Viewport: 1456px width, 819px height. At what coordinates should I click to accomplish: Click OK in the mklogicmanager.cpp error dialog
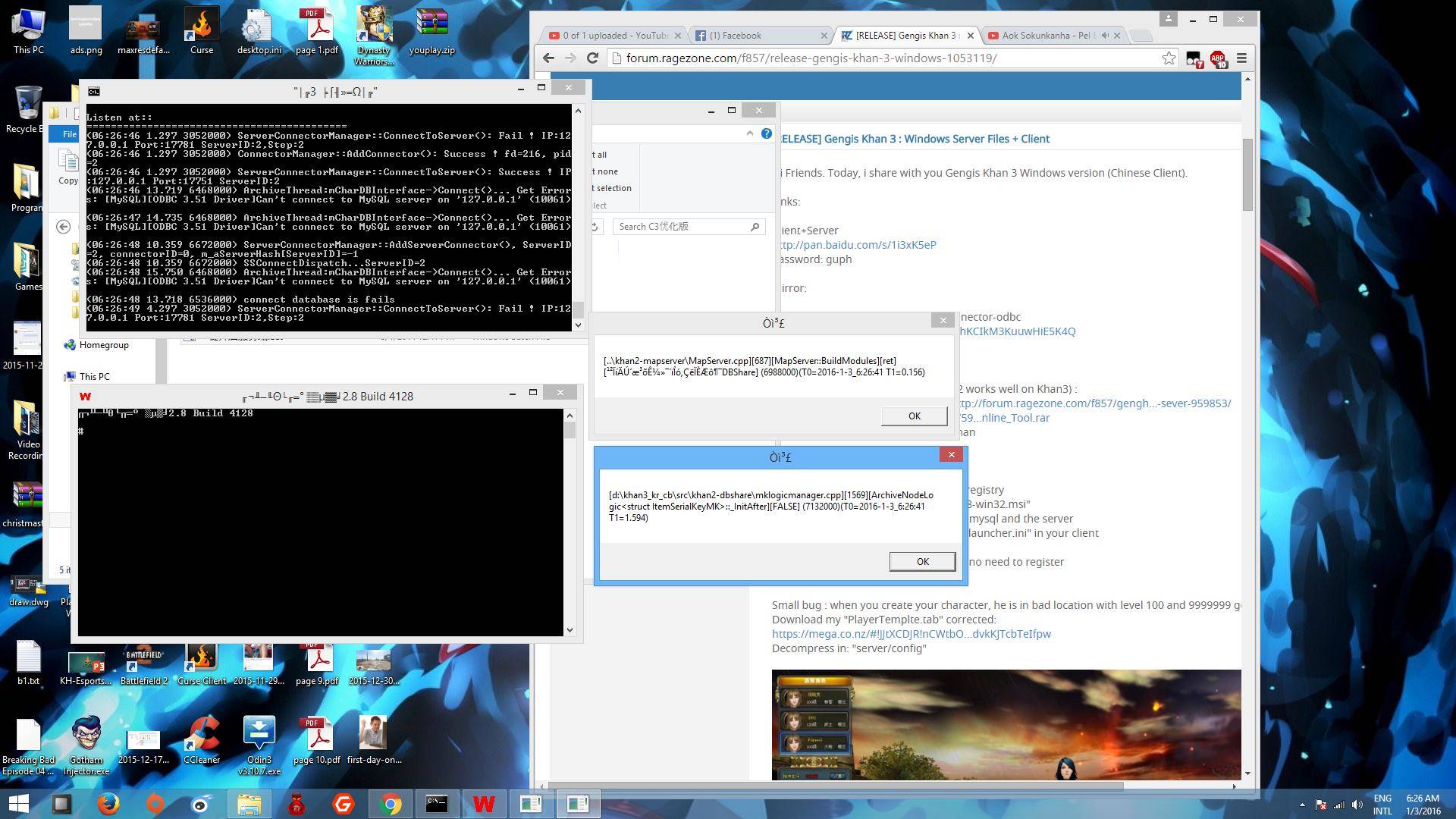[x=922, y=561]
